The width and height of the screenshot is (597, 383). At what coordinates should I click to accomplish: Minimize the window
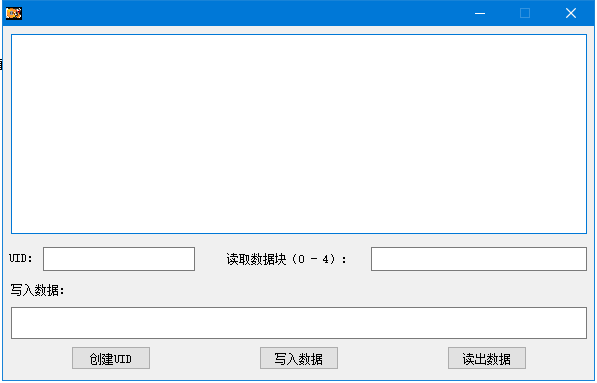point(480,13)
